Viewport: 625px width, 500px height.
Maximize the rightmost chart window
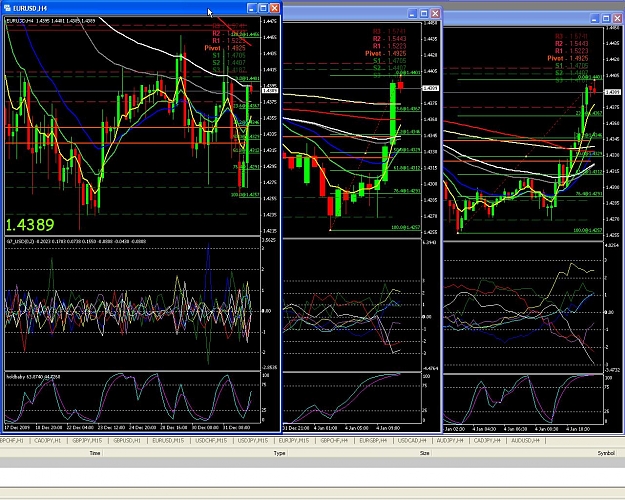click(606, 19)
